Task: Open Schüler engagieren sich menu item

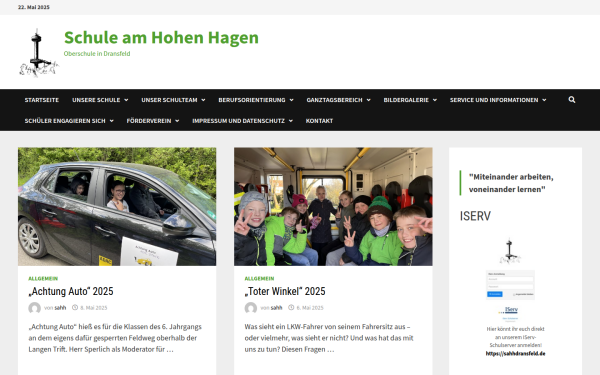Action: pyautogui.click(x=65, y=121)
